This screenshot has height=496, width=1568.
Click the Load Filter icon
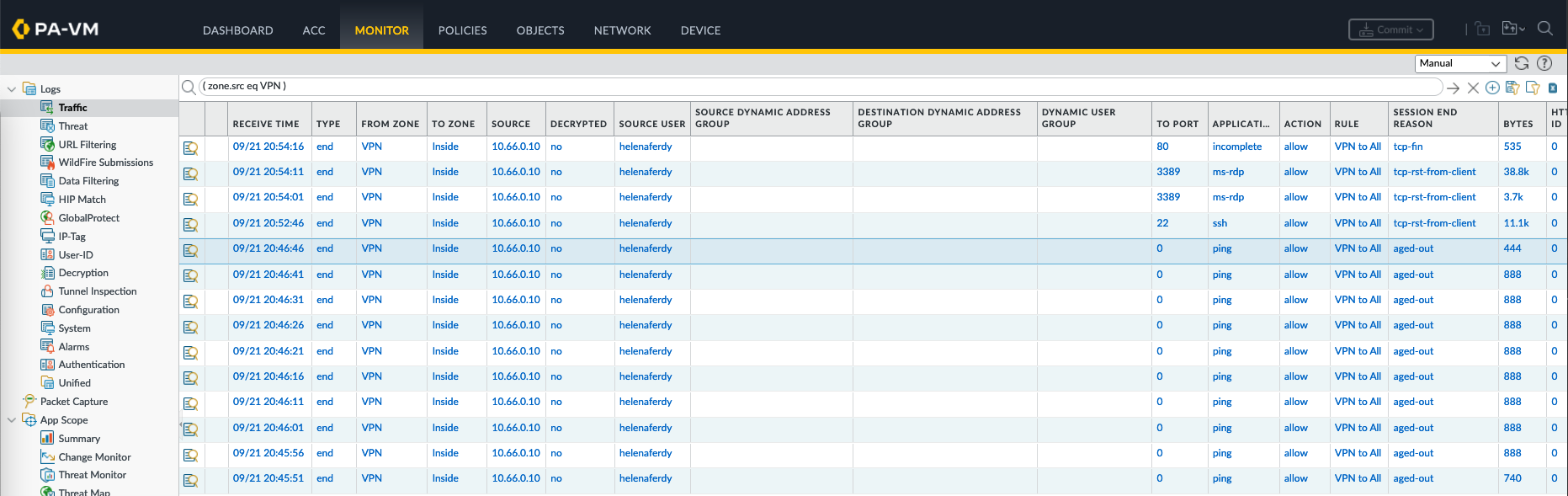pyautogui.click(x=1533, y=88)
